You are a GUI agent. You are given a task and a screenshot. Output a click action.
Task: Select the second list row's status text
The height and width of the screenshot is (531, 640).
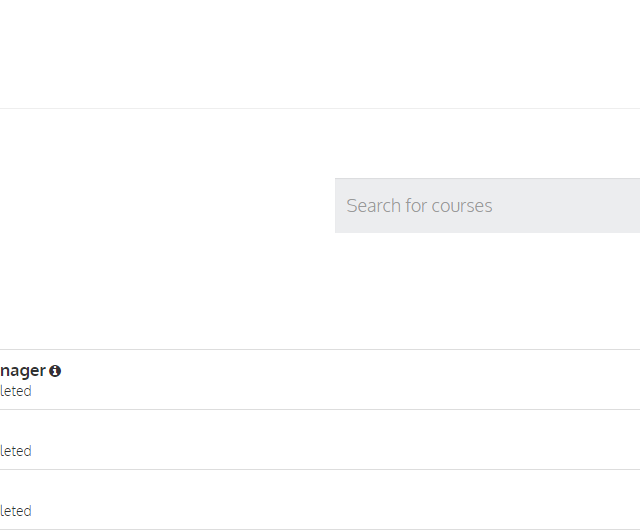[x=15, y=451]
